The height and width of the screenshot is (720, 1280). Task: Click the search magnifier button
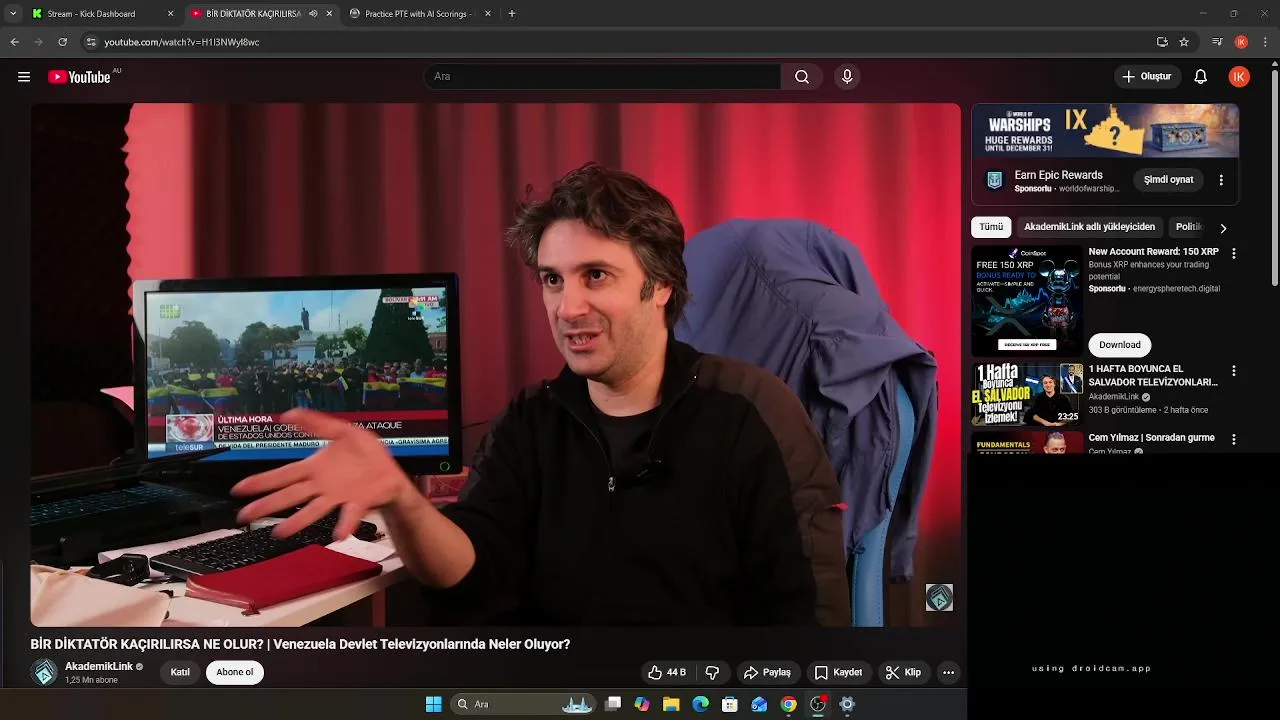click(802, 77)
